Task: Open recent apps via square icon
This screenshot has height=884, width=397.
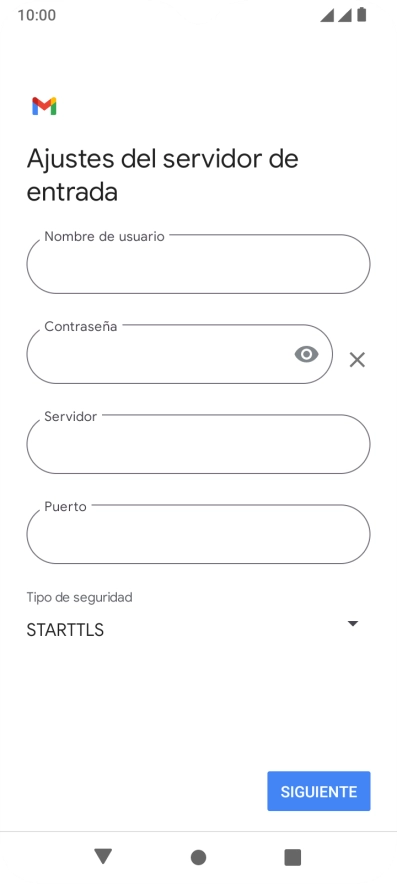Action: 293,857
